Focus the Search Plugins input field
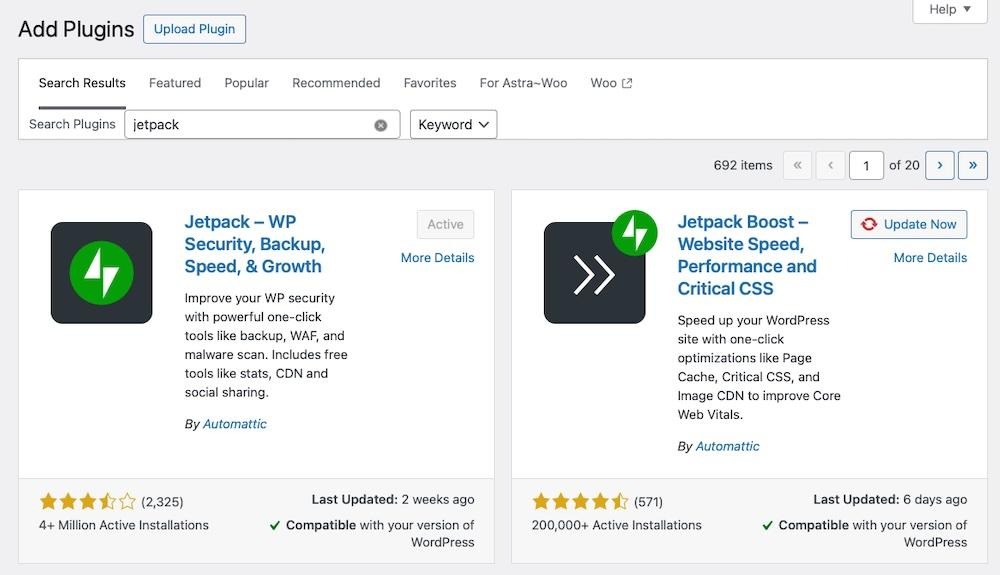 [262, 124]
